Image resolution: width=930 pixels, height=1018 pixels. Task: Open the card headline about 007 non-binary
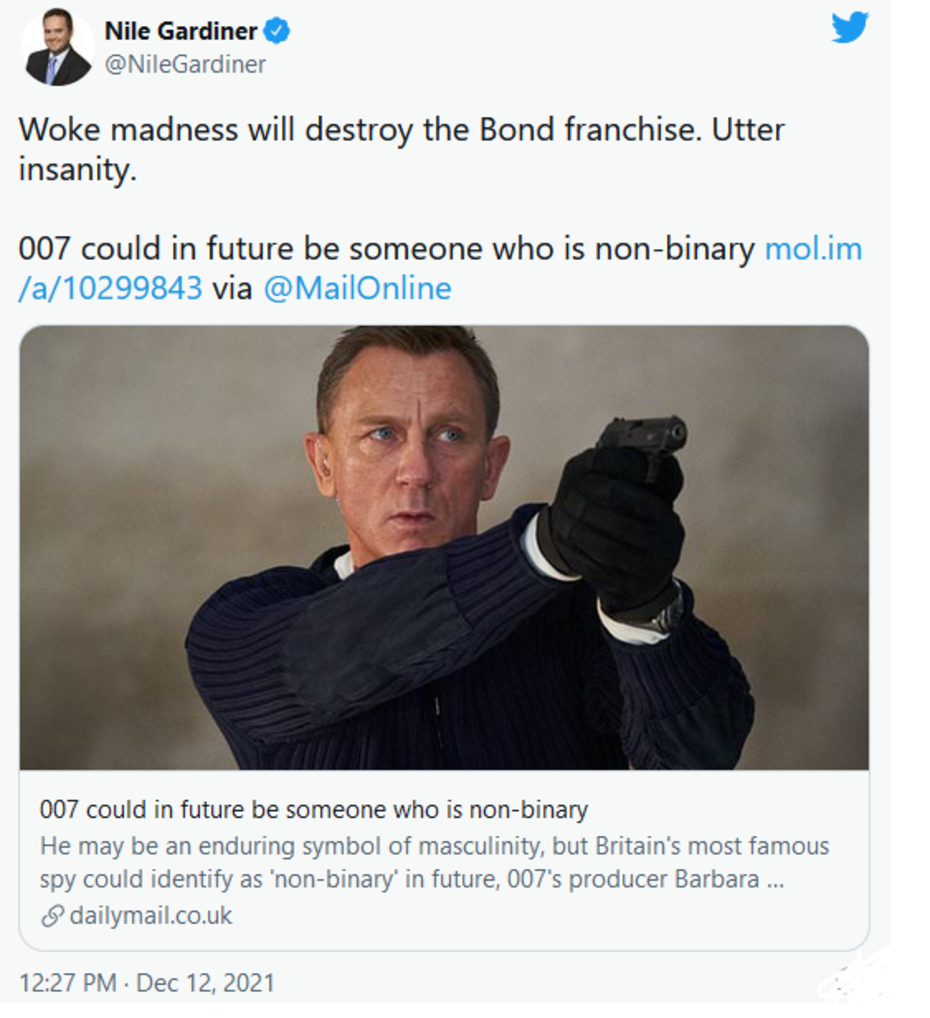313,809
